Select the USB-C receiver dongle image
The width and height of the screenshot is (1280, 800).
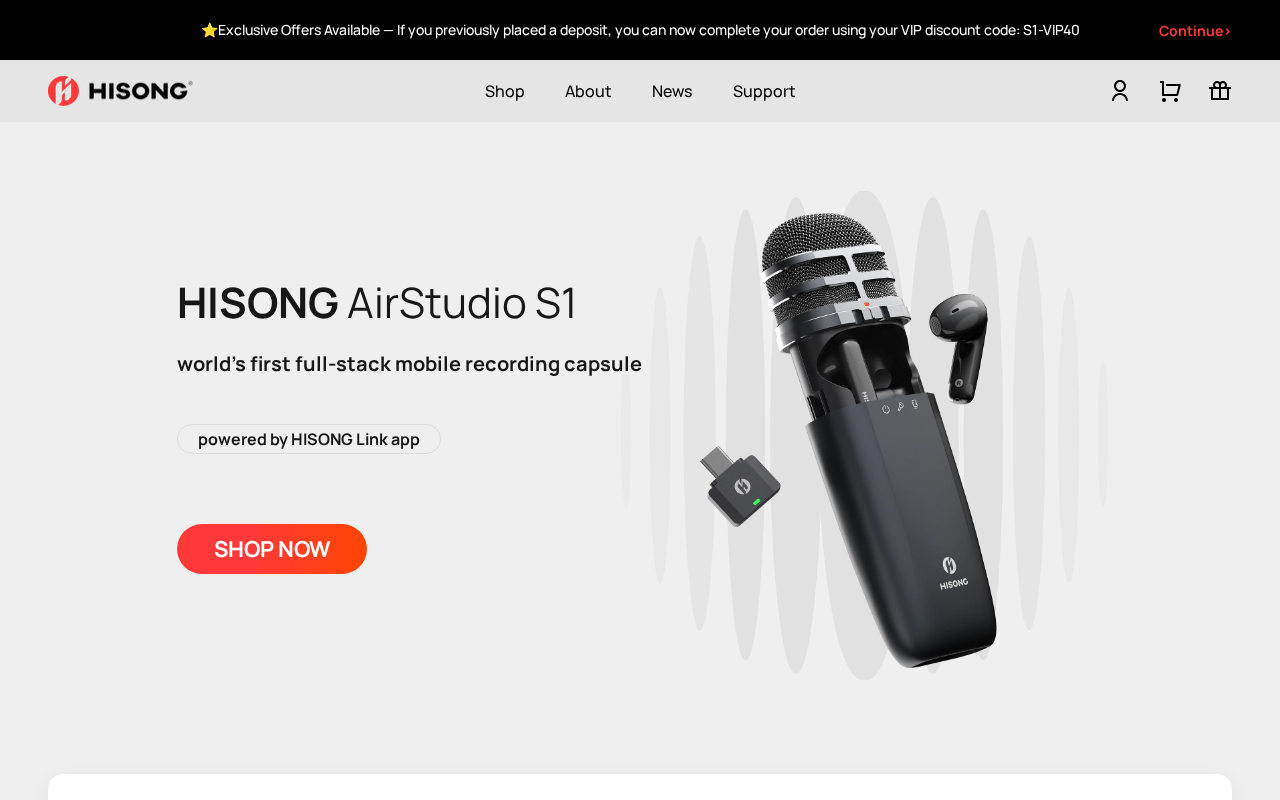coord(740,486)
